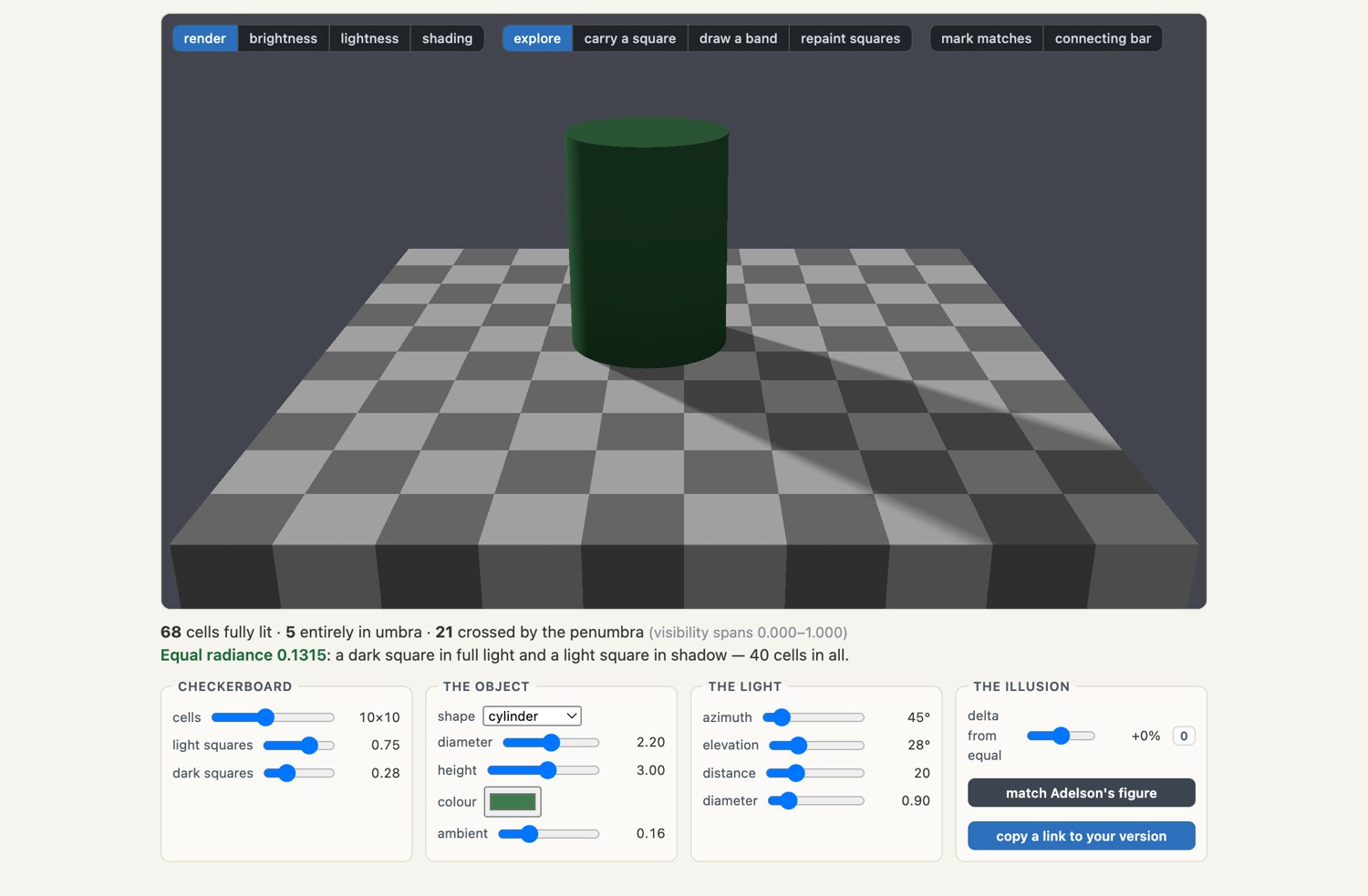Adjust the light squares slider
1368x896 pixels.
tap(298, 746)
